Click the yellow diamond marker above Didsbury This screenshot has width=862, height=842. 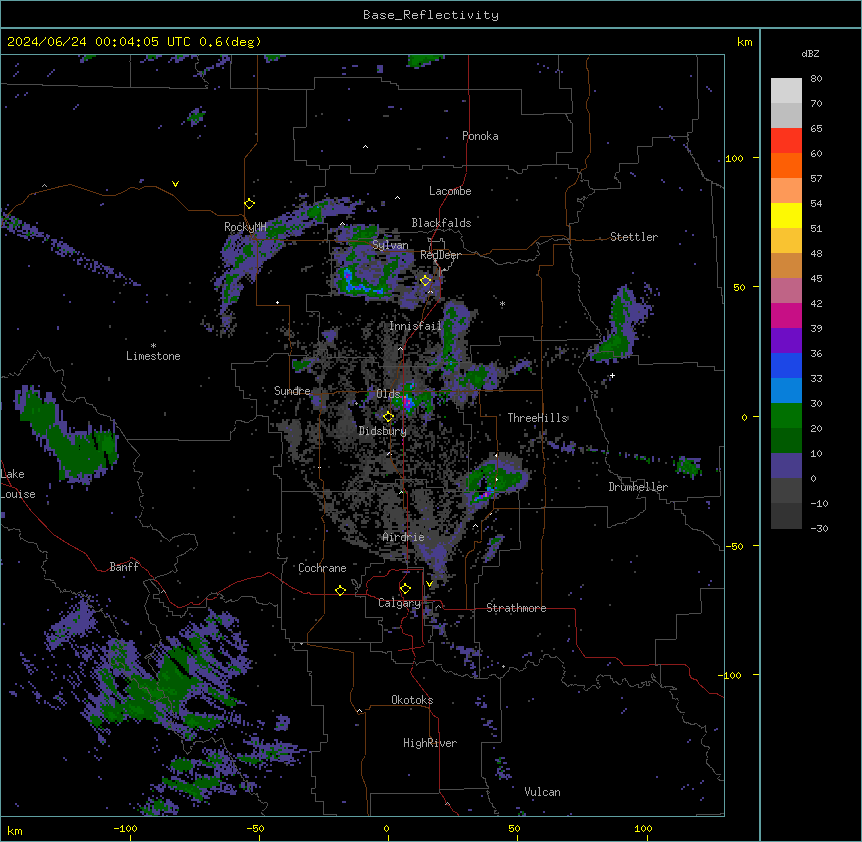(x=388, y=417)
